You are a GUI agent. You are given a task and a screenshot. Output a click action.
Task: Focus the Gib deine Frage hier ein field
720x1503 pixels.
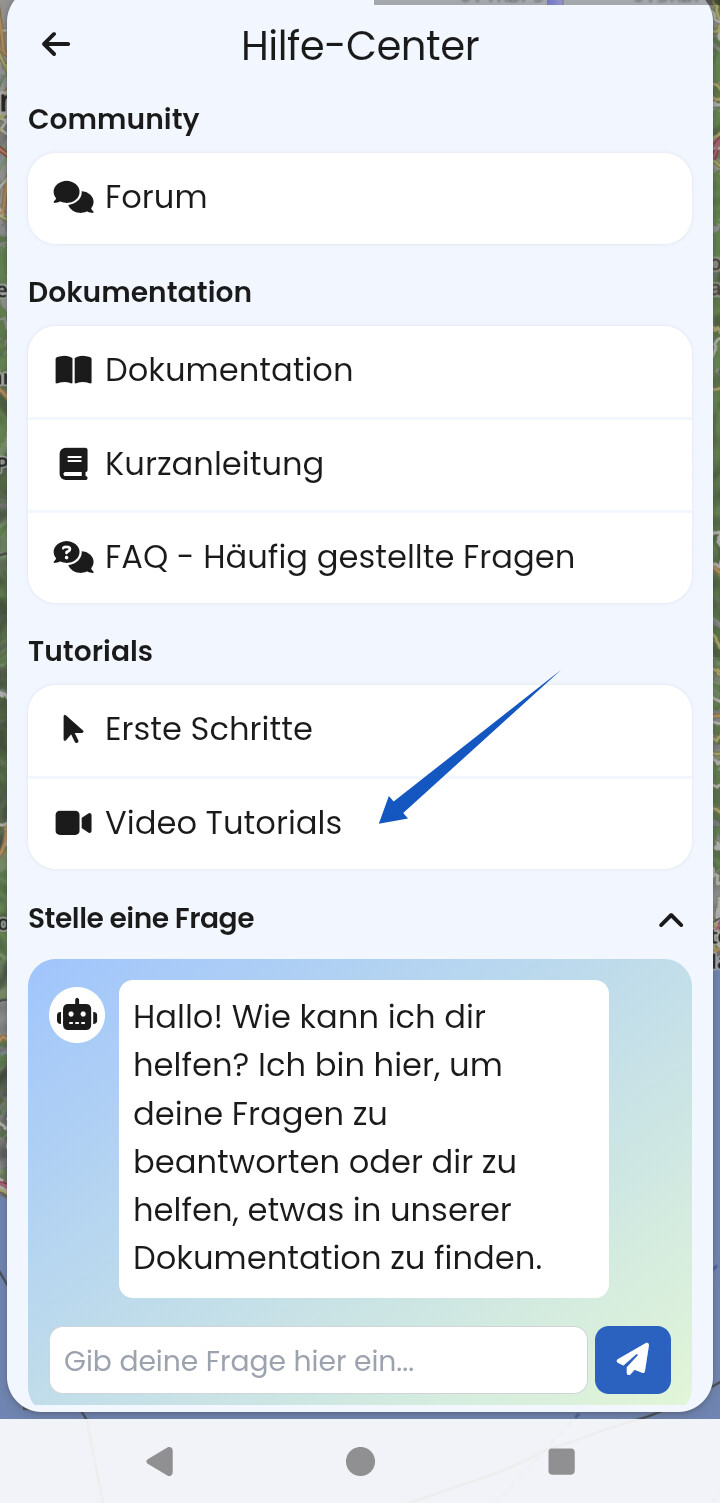318,1360
